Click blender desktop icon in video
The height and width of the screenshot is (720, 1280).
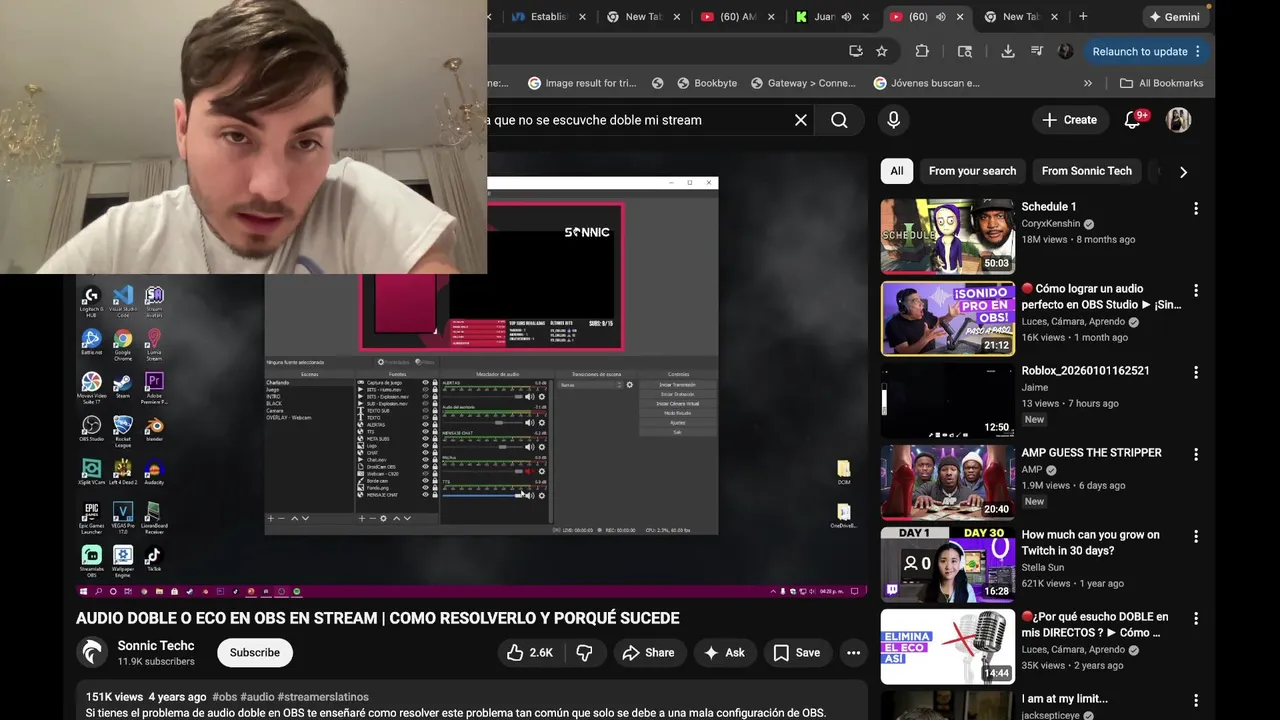point(154,429)
